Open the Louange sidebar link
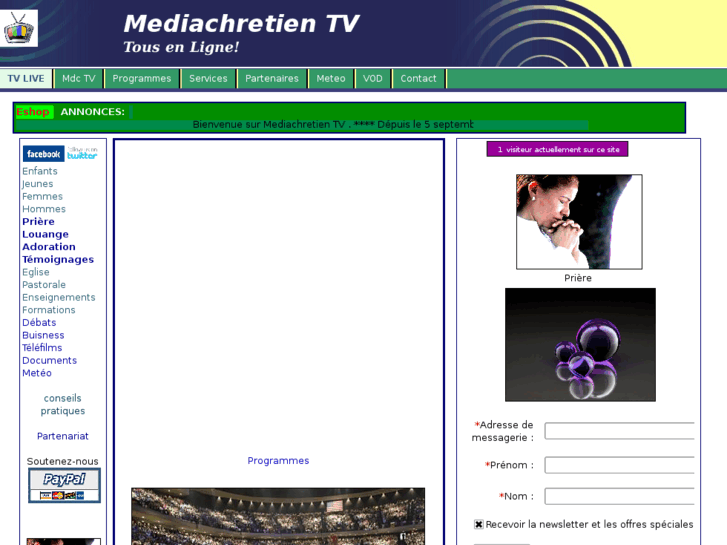Viewport: 727px width, 545px height. pyautogui.click(x=45, y=234)
